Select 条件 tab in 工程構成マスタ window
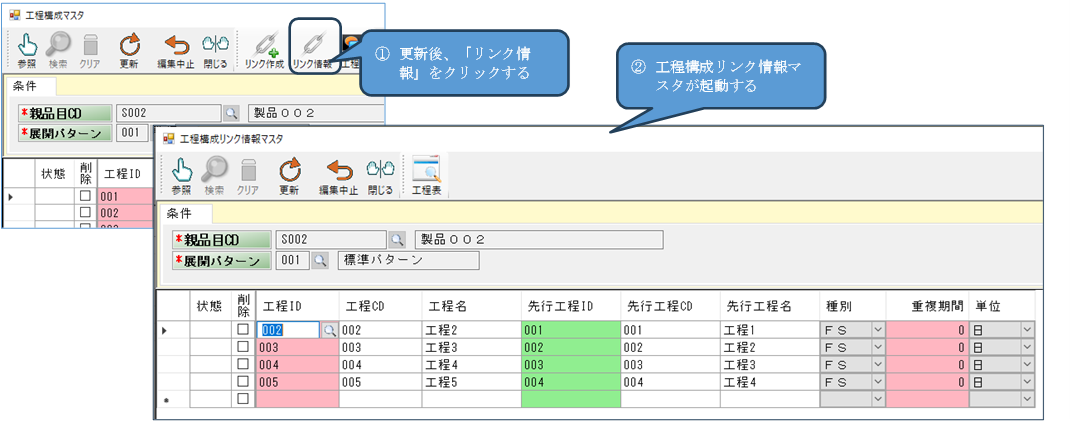Image resolution: width=1070 pixels, height=422 pixels. (30, 86)
